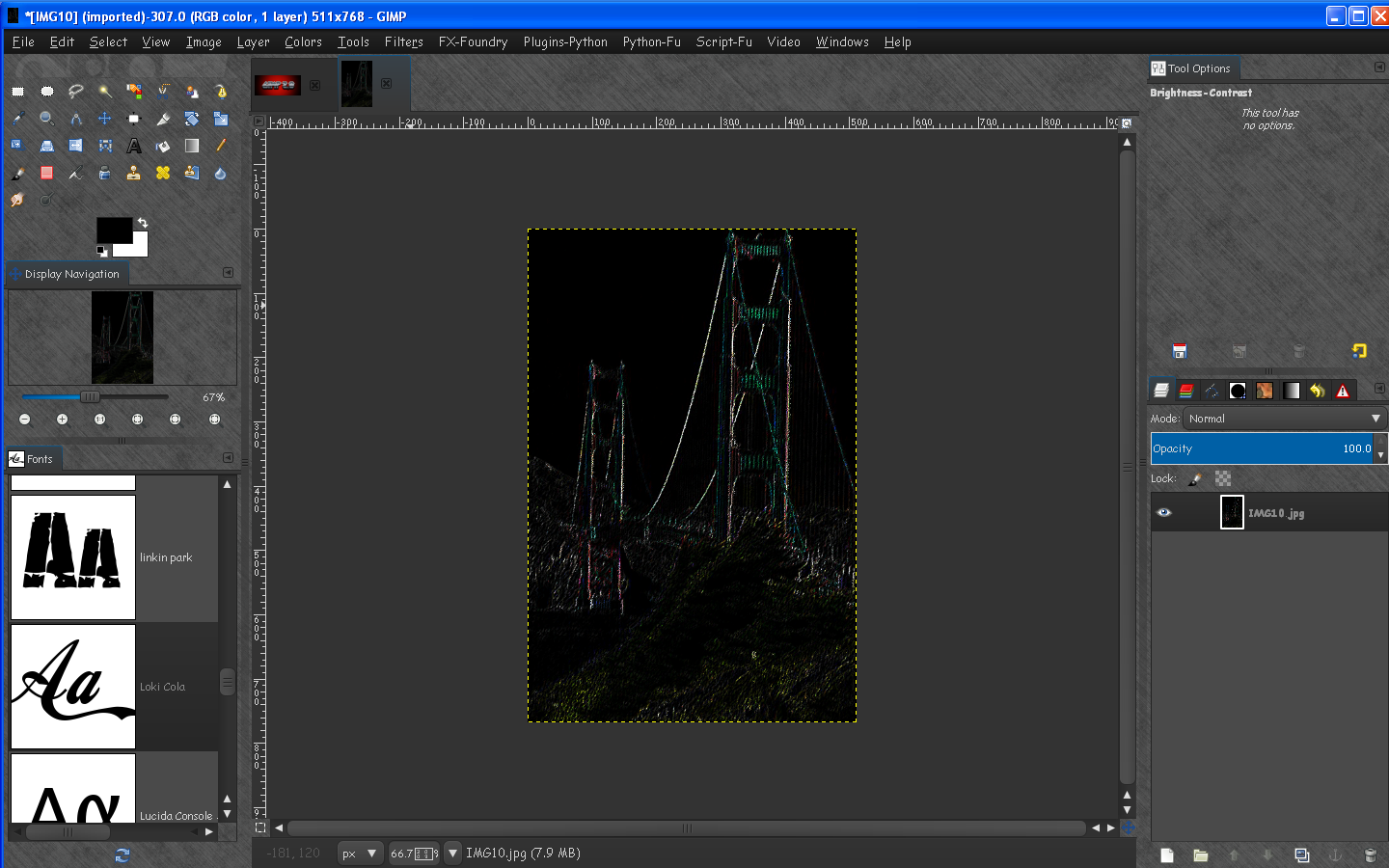Select the Rotate tool
1389x868 pixels.
pyautogui.click(x=191, y=118)
